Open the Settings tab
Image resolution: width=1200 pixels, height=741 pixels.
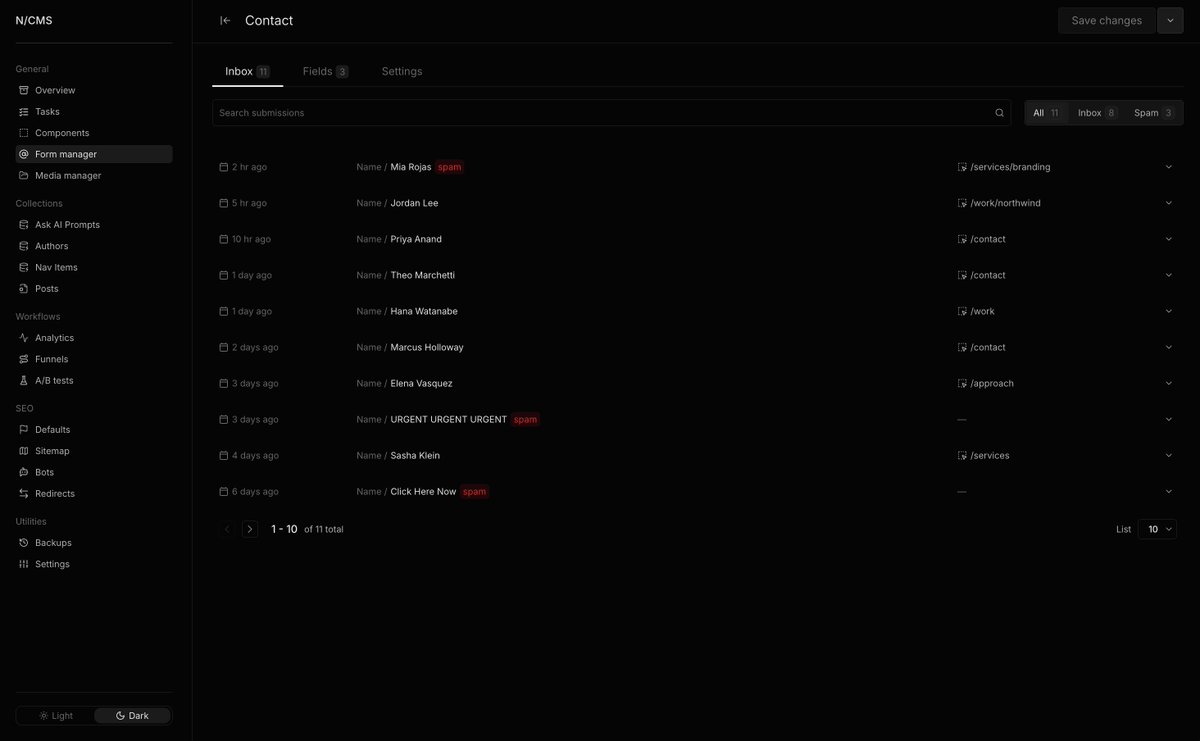pos(402,71)
